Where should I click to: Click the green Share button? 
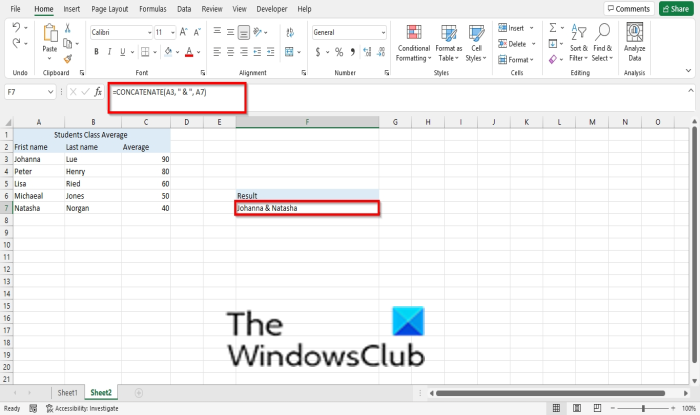pyautogui.click(x=676, y=9)
